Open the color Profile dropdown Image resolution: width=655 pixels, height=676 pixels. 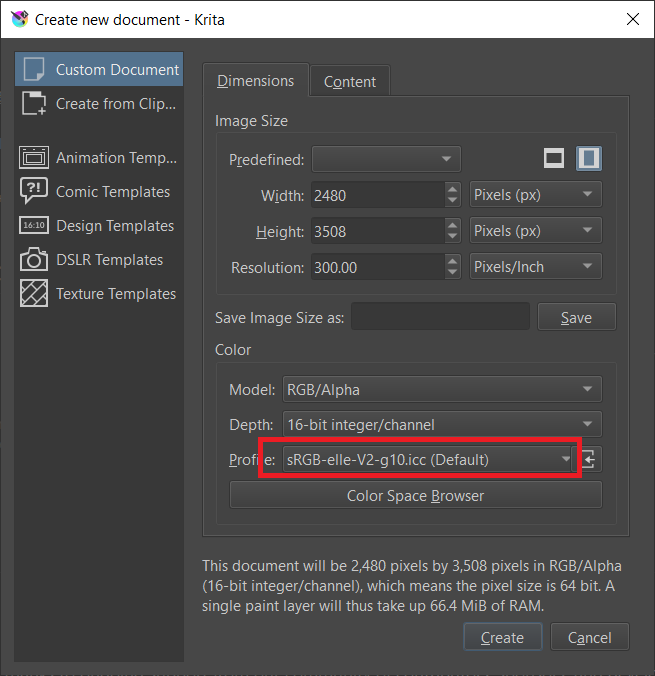tap(427, 459)
